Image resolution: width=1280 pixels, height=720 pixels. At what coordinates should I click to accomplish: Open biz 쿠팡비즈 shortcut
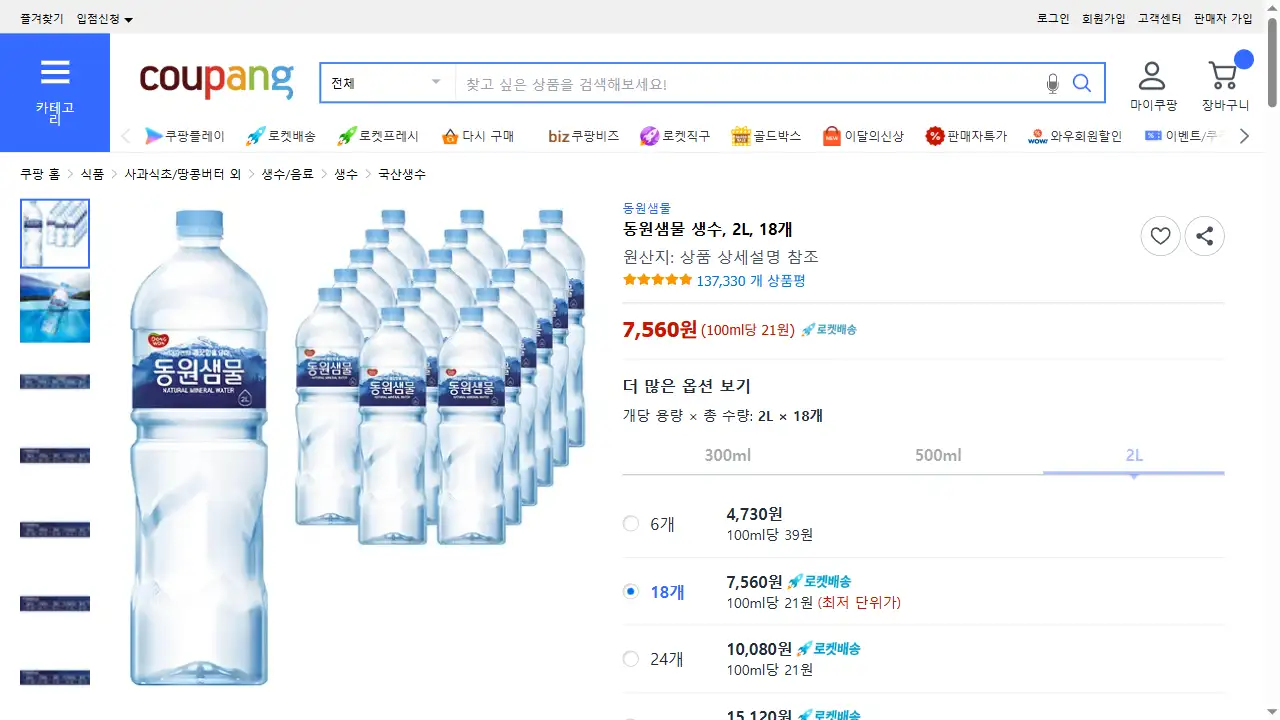coord(584,136)
